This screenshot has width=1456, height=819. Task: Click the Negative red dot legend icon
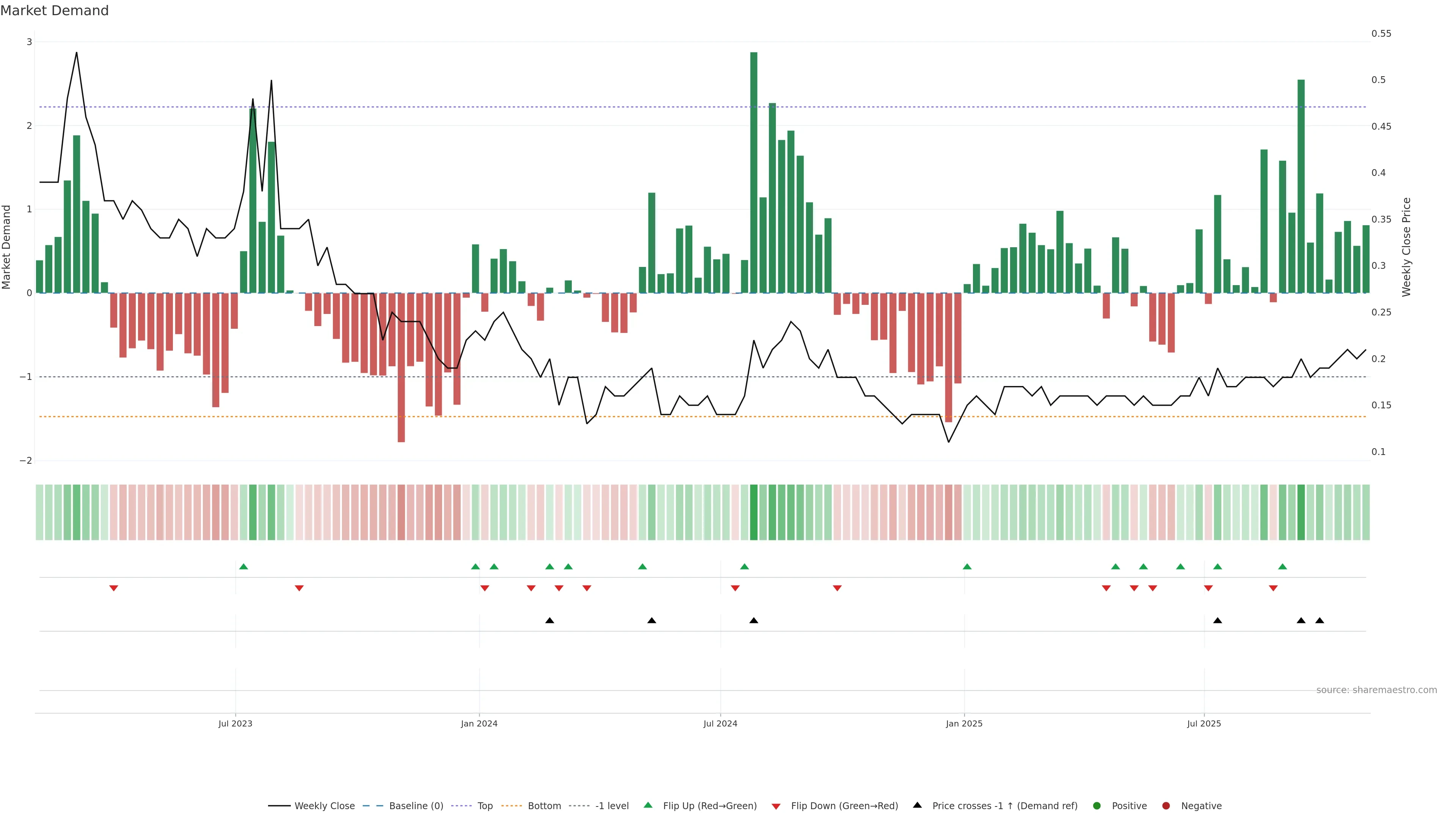click(1166, 805)
